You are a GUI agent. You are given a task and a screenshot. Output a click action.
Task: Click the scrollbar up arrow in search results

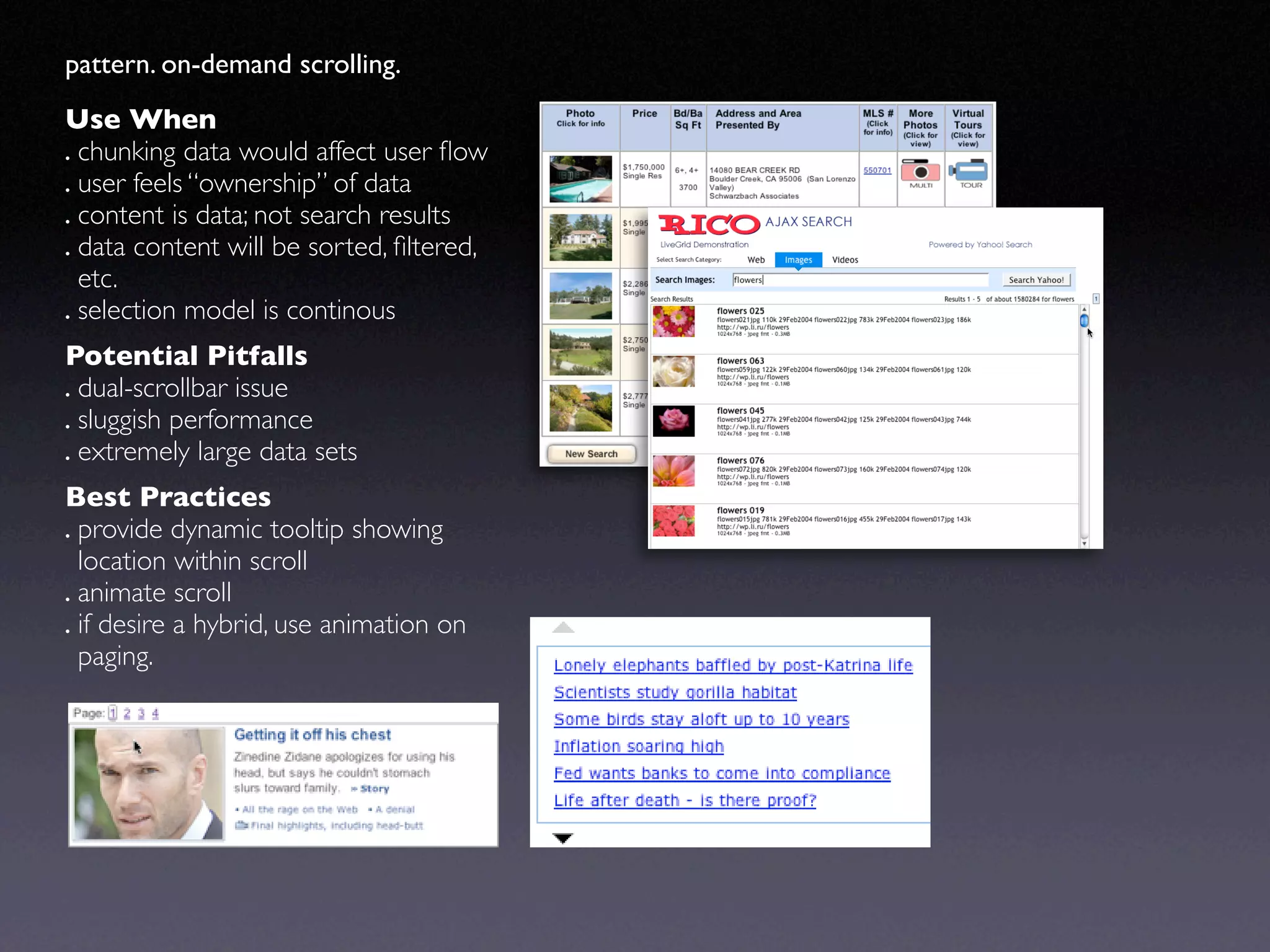click(1084, 309)
